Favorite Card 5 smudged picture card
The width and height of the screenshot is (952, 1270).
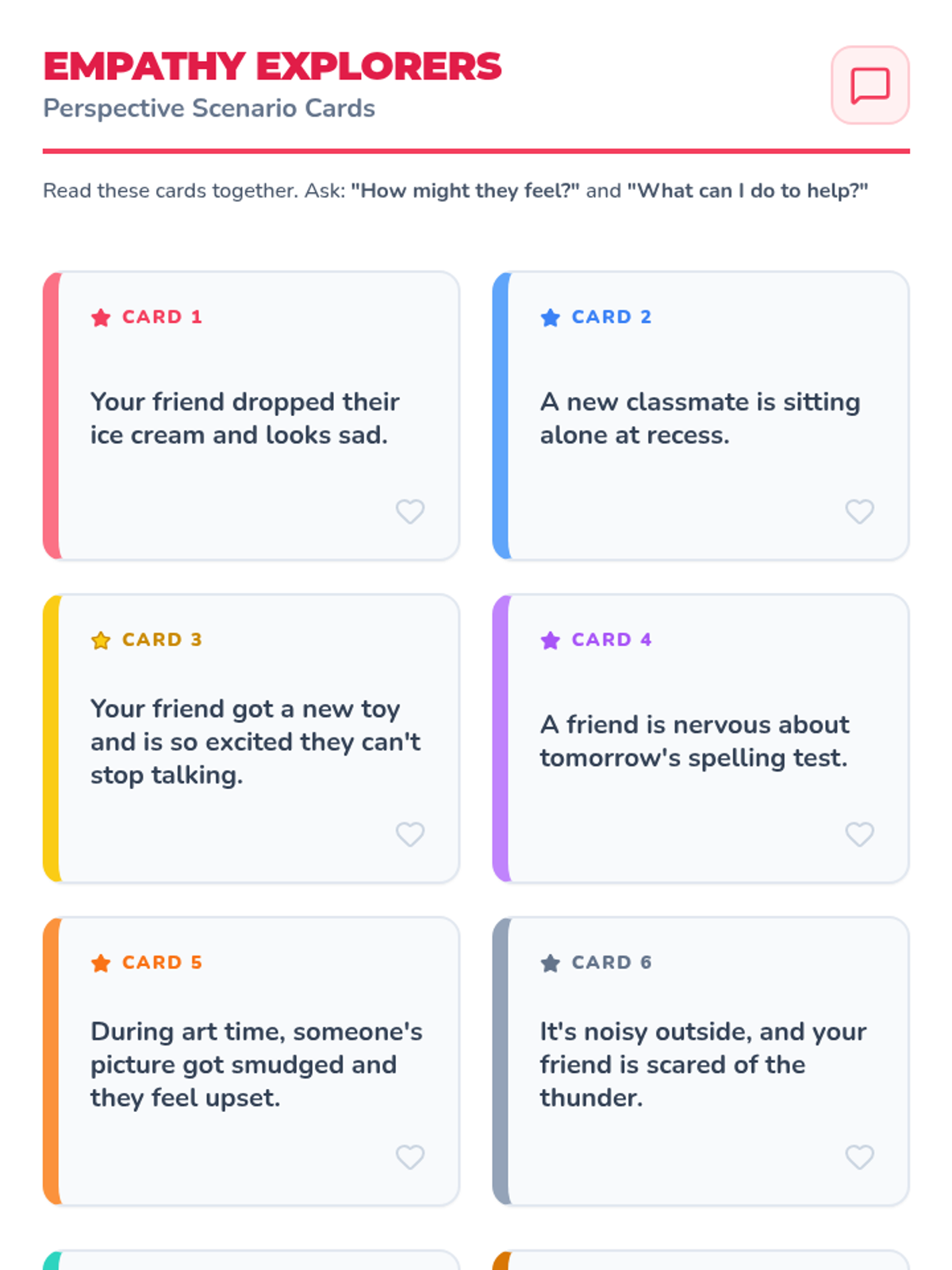pos(410,1157)
